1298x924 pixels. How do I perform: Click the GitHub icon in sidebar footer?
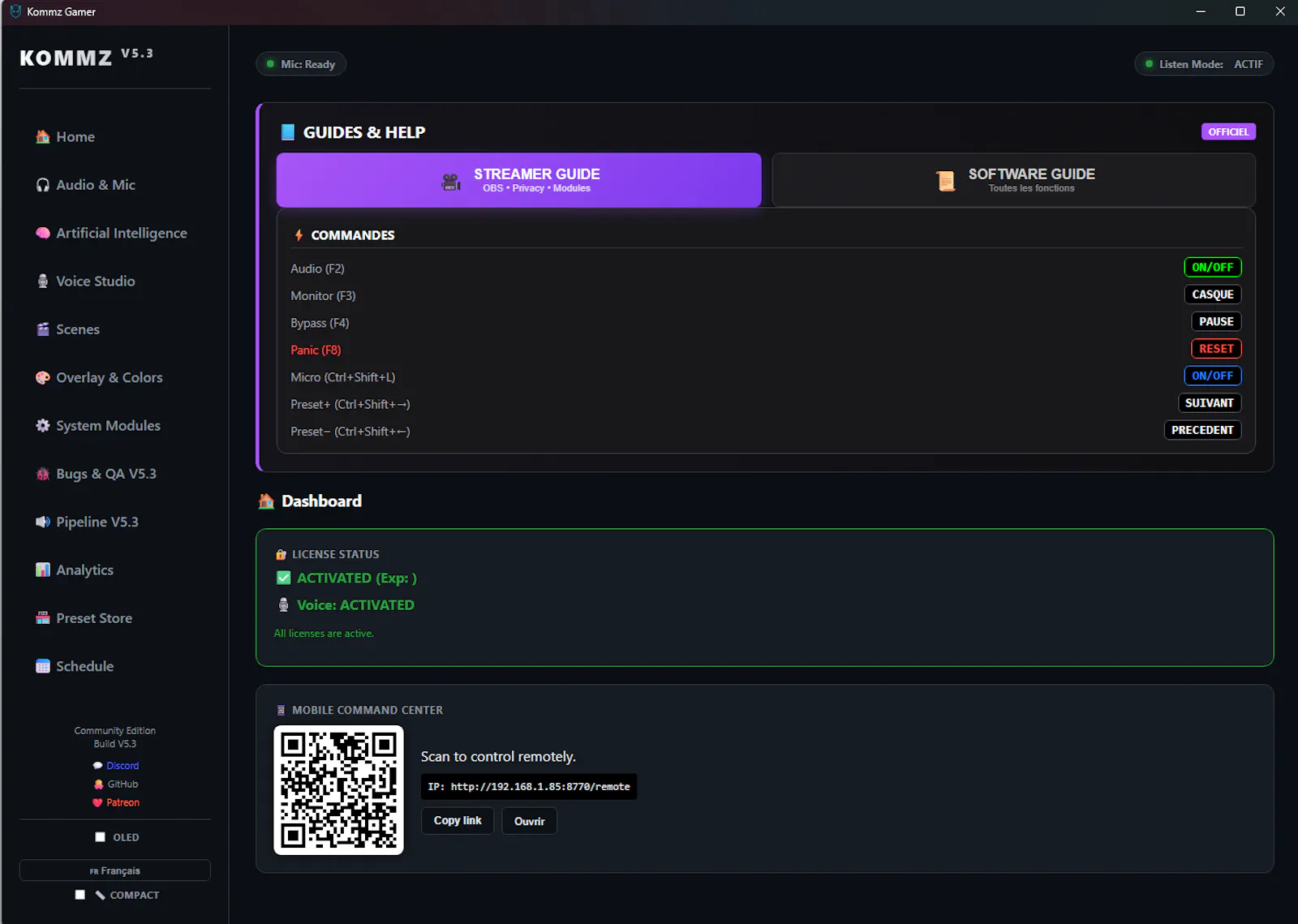99,784
